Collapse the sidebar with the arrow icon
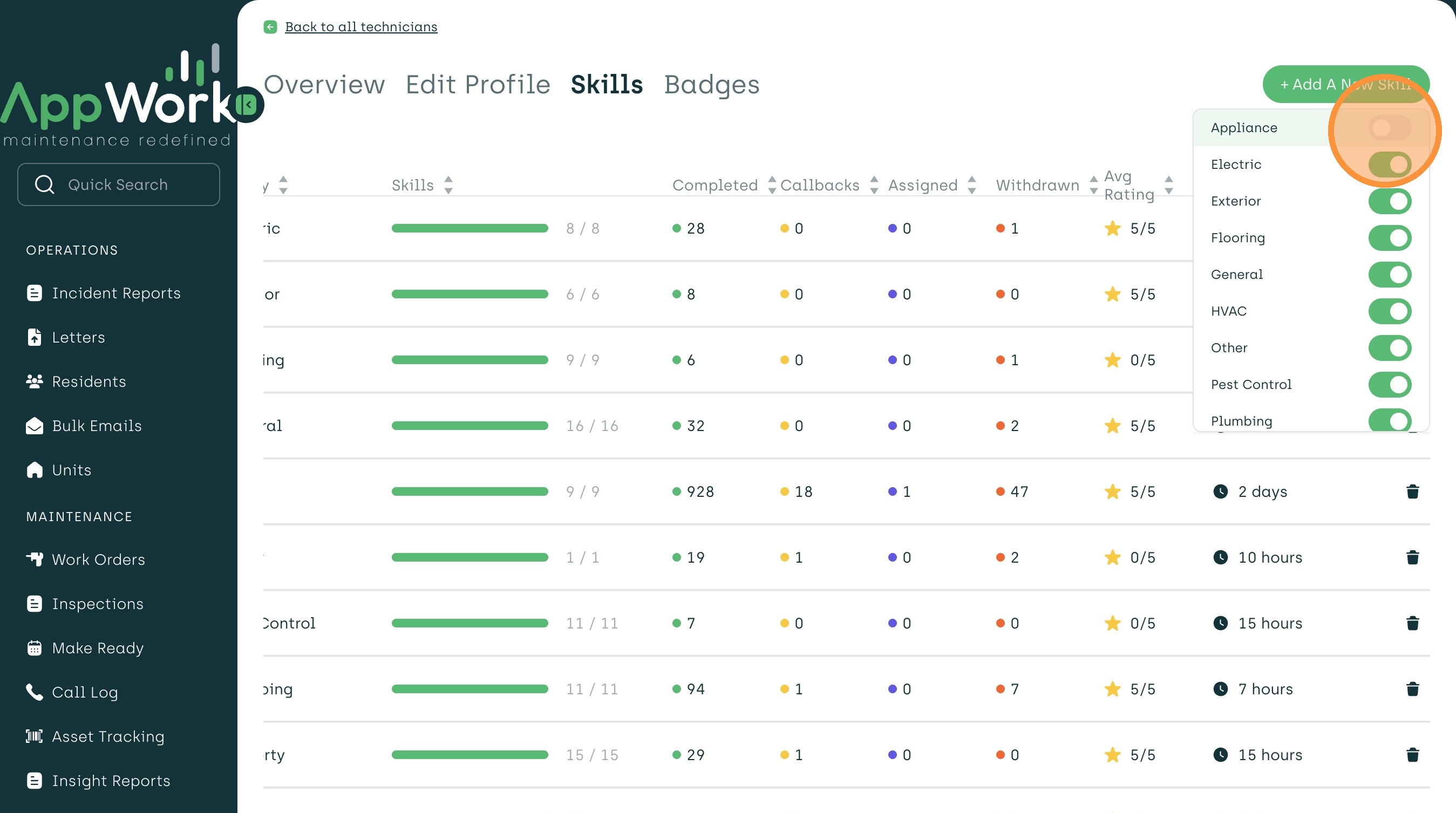The image size is (1456, 813). point(248,105)
